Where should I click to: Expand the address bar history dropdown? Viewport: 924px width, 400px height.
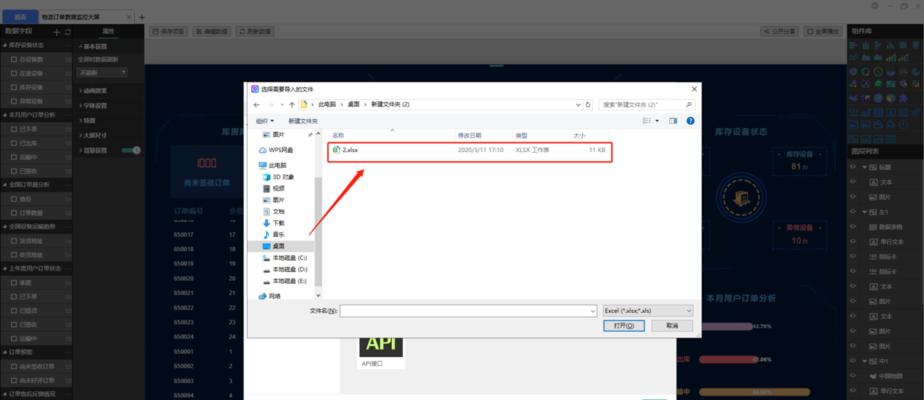pyautogui.click(x=578, y=105)
